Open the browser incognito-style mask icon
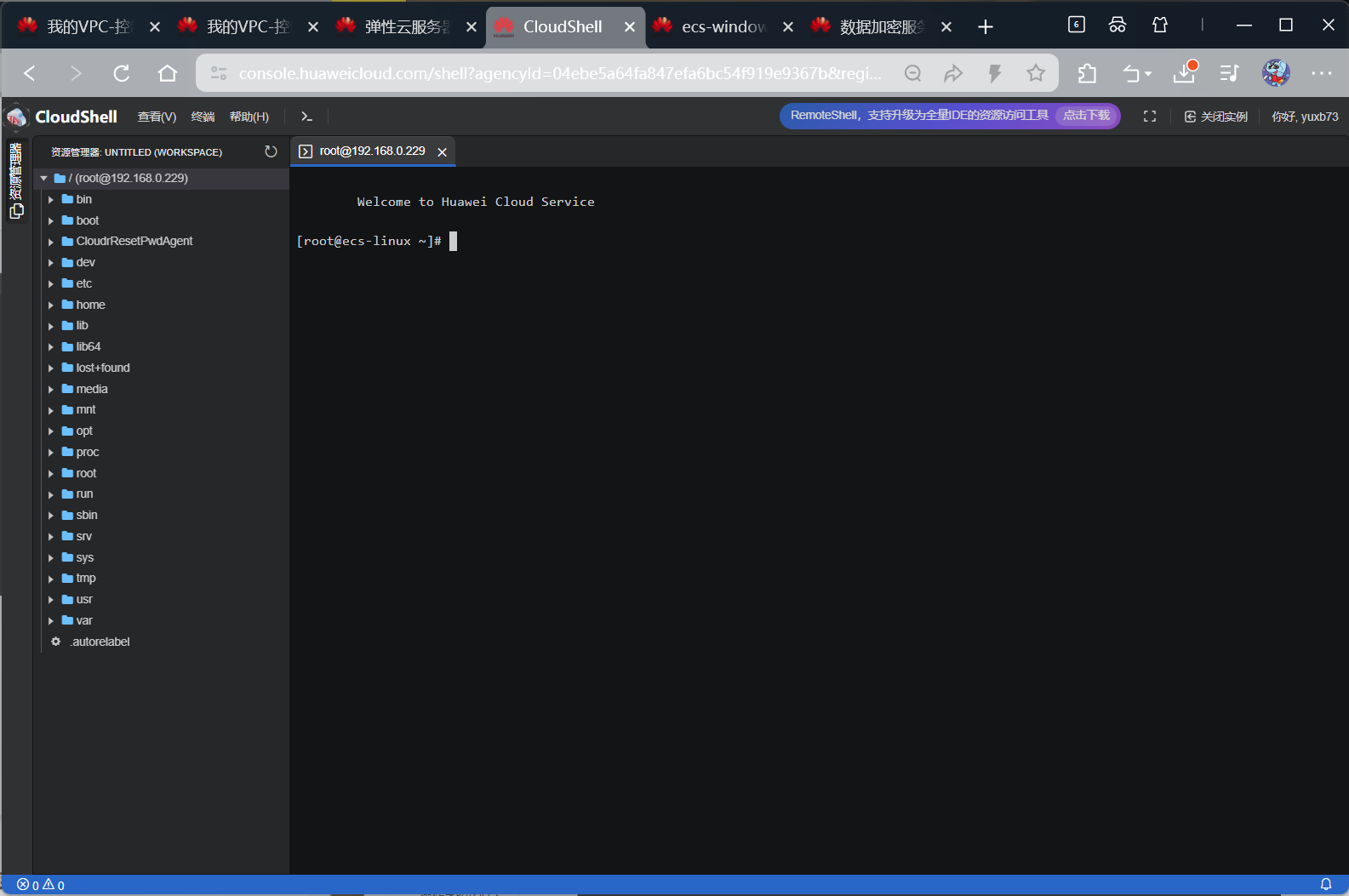 pyautogui.click(x=1117, y=25)
